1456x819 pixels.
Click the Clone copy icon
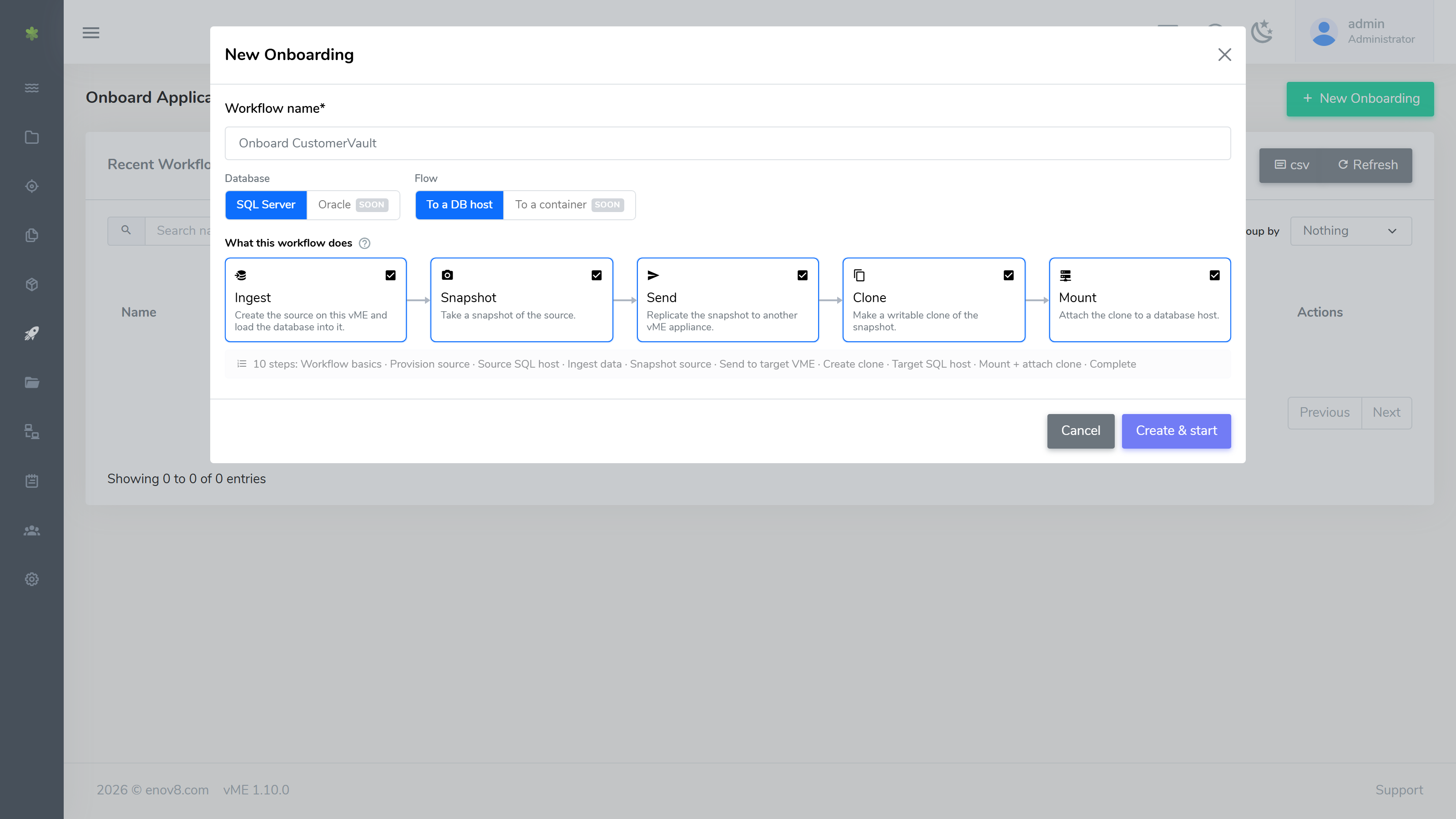coord(859,275)
